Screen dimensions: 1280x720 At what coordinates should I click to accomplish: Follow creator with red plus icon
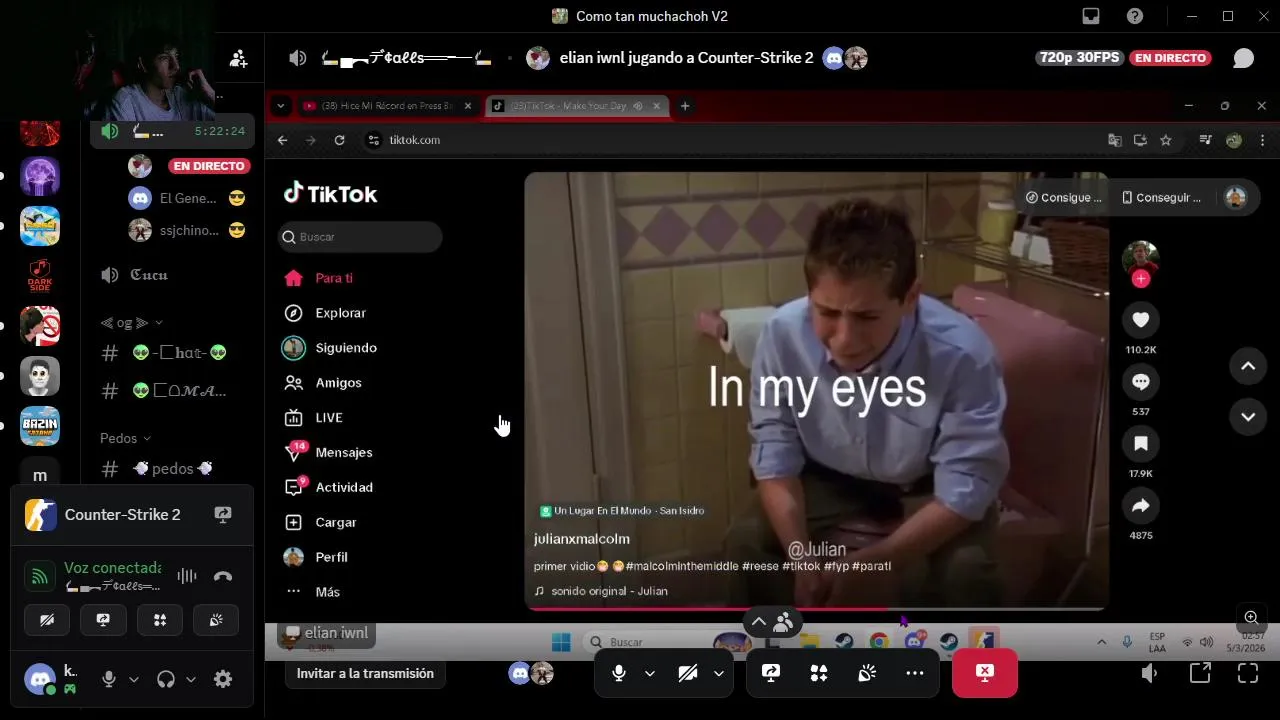1141,279
